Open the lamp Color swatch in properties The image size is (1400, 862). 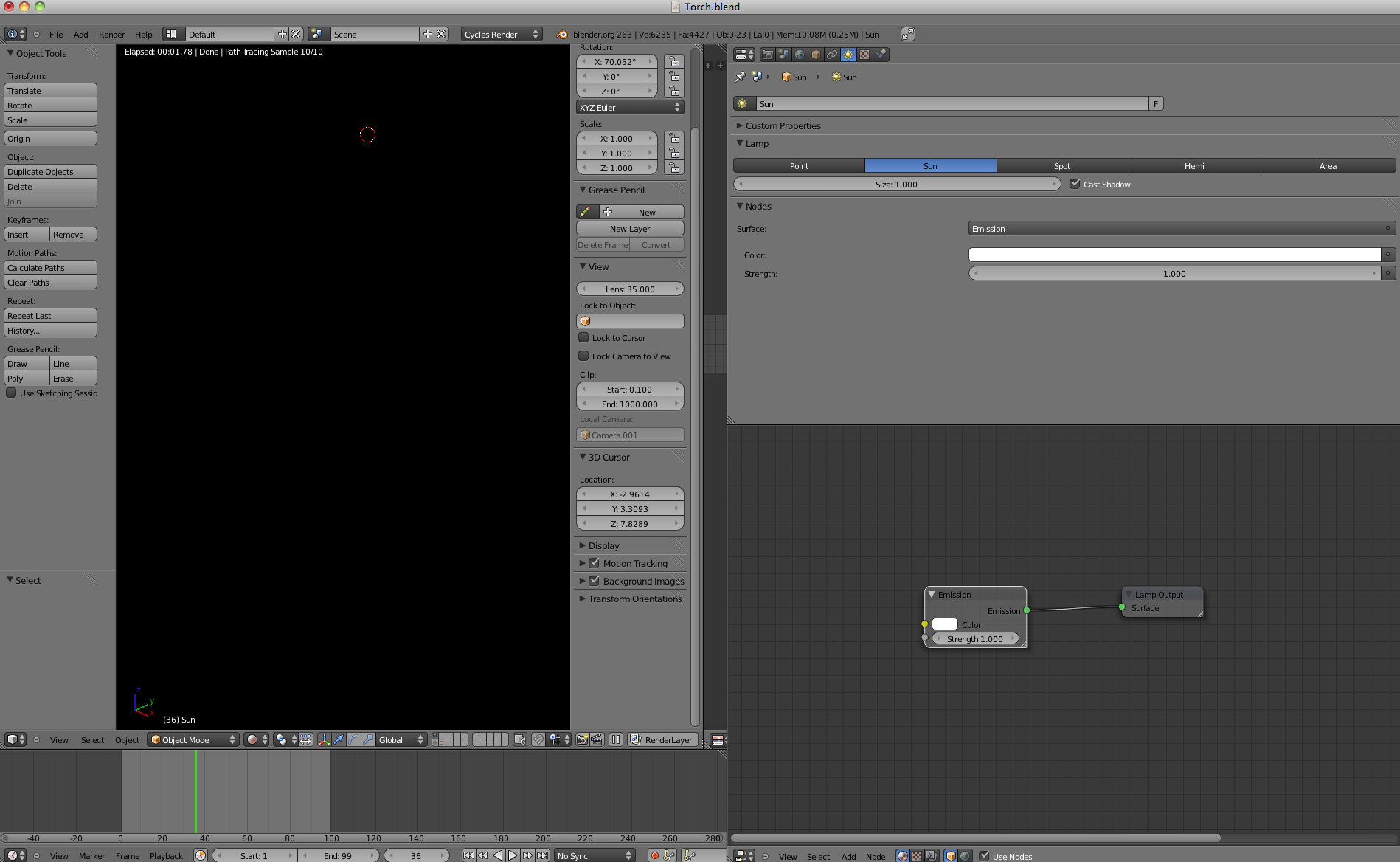[x=1174, y=255]
